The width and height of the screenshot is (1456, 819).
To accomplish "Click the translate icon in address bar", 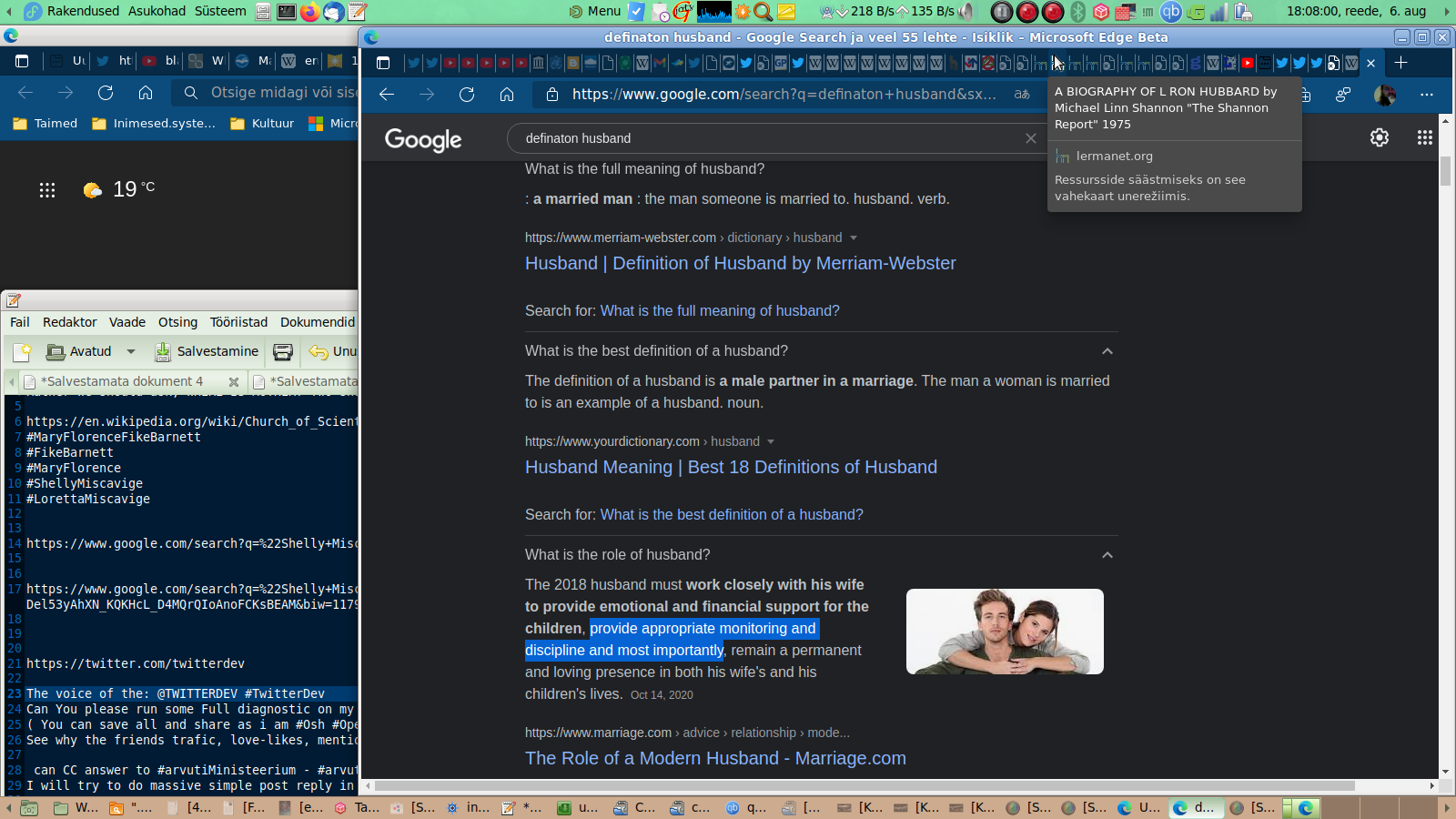I will 1022,94.
